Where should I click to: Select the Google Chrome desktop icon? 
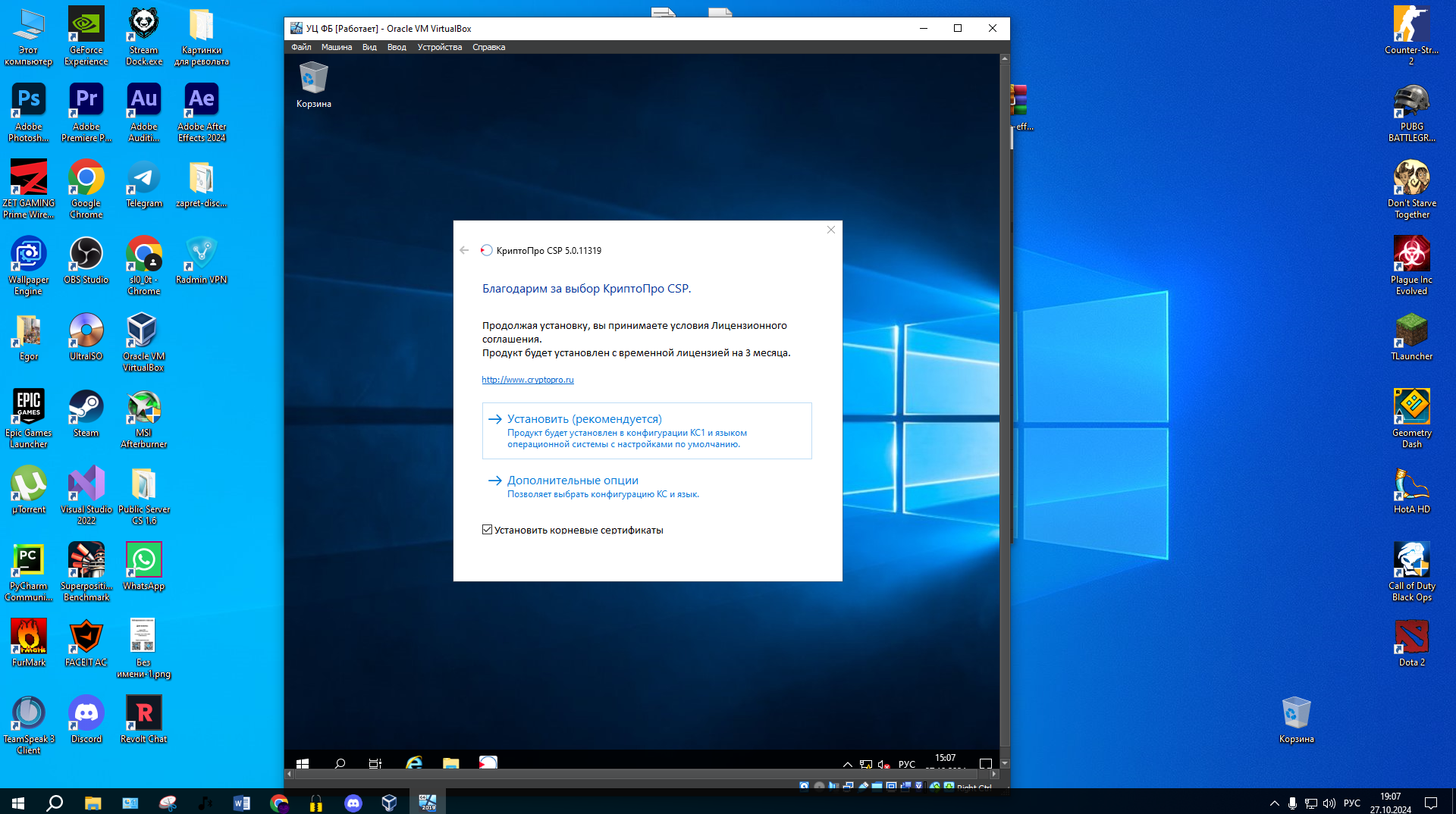(86, 188)
